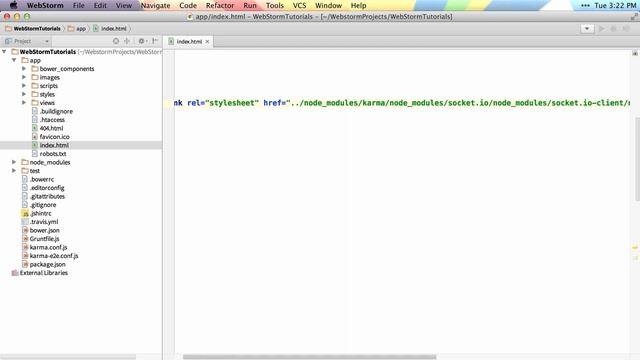The width and height of the screenshot is (640, 360).
Task: Toggle full screen with the window arrows icon
Action: coord(634,17)
